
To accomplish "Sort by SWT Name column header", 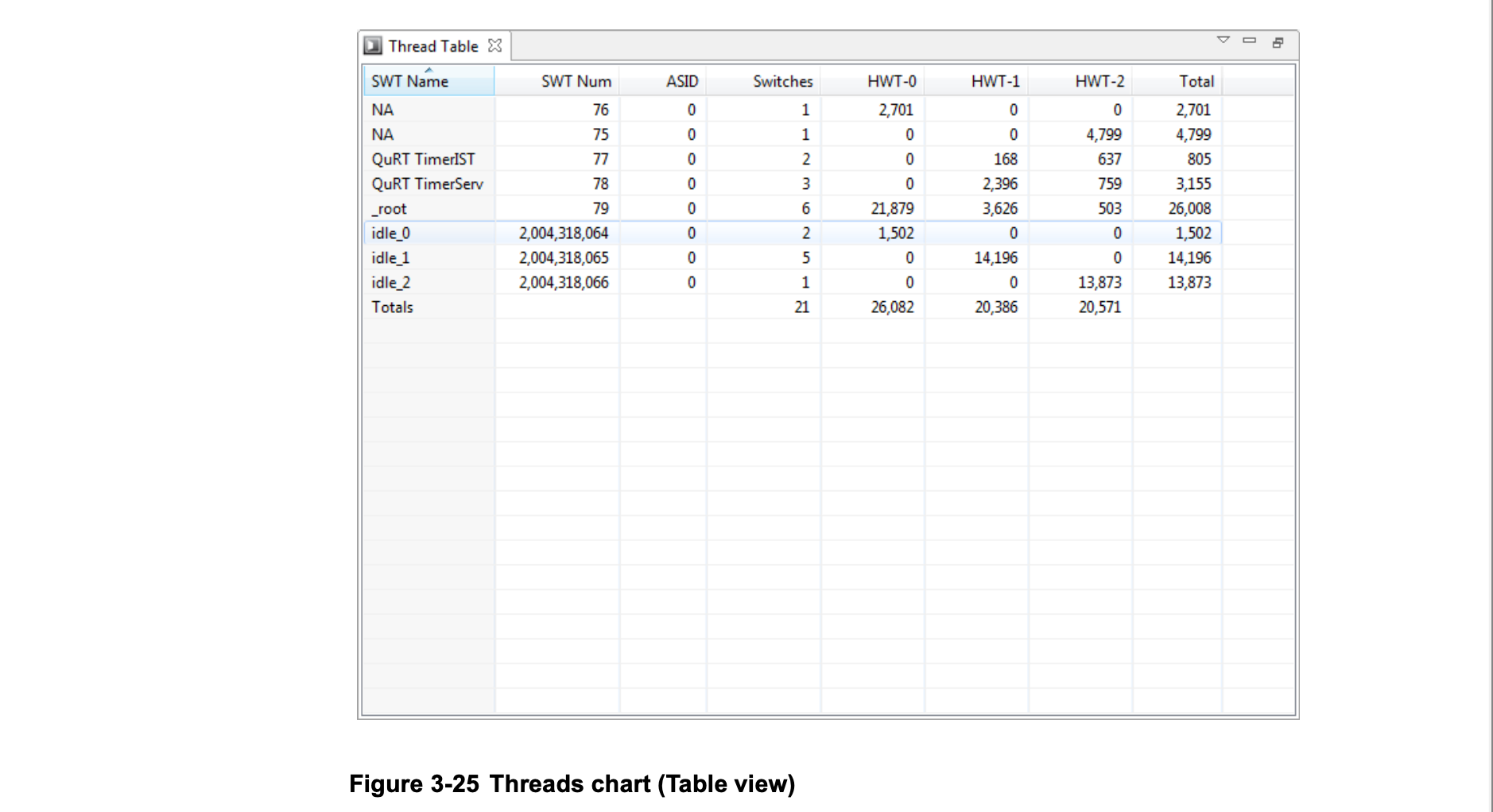I will pos(429,81).
